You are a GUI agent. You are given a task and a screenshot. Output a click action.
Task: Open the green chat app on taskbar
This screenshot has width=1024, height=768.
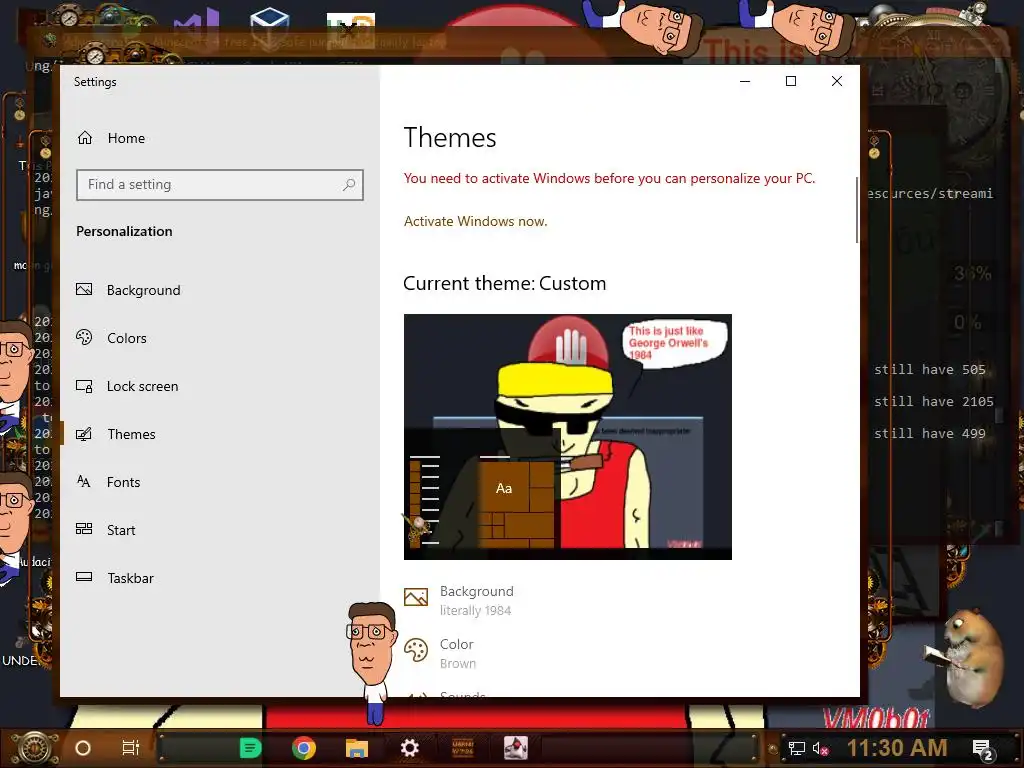pos(250,748)
